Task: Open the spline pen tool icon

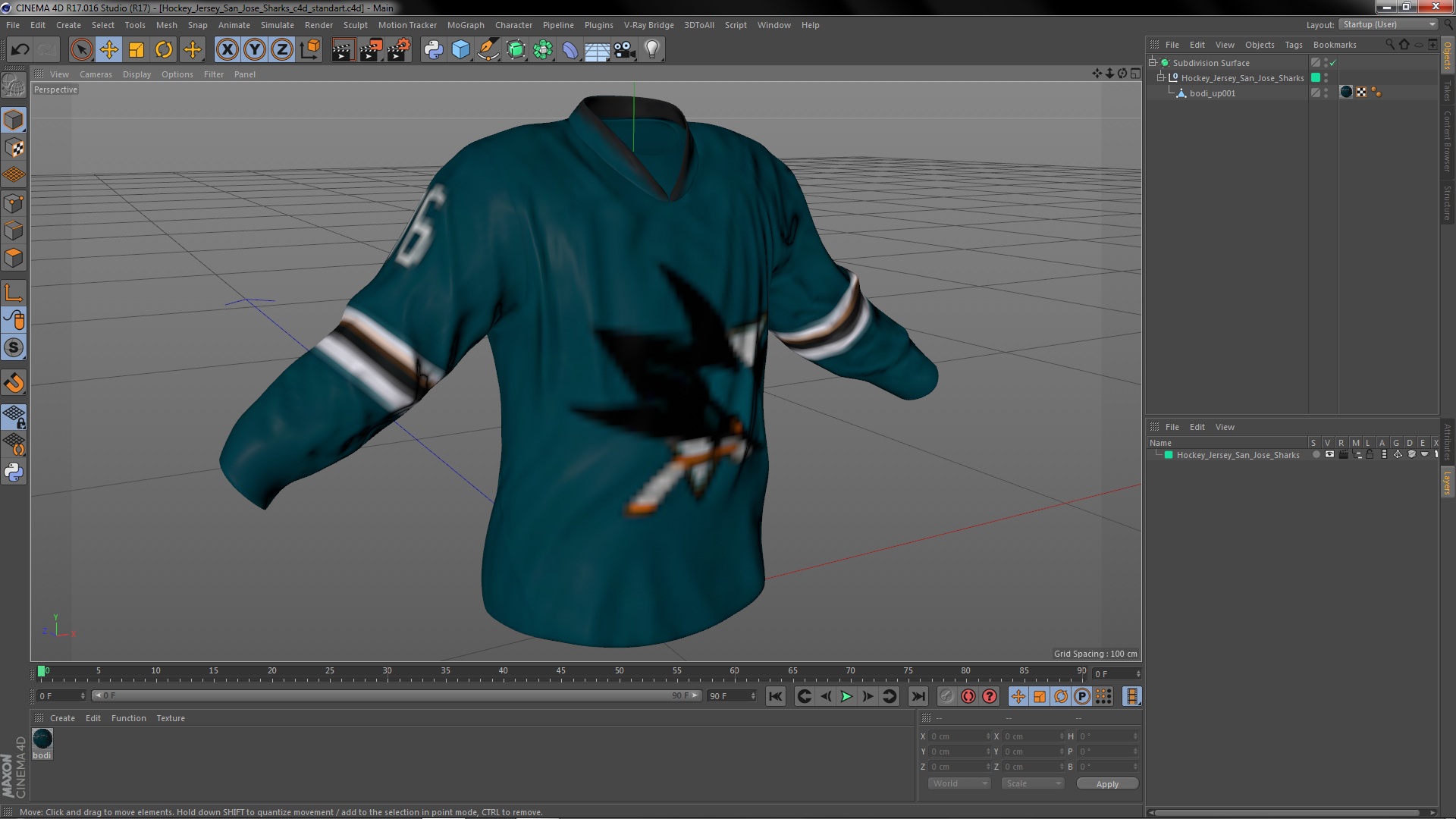Action: point(488,50)
